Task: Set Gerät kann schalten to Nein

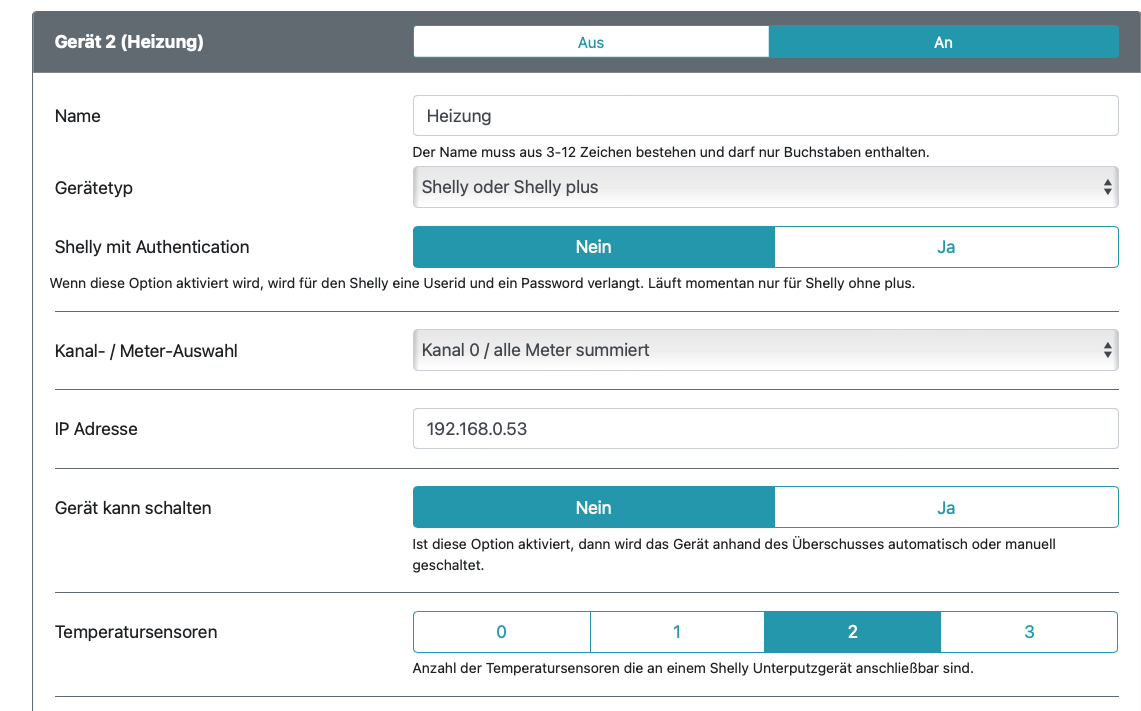Action: pos(593,508)
